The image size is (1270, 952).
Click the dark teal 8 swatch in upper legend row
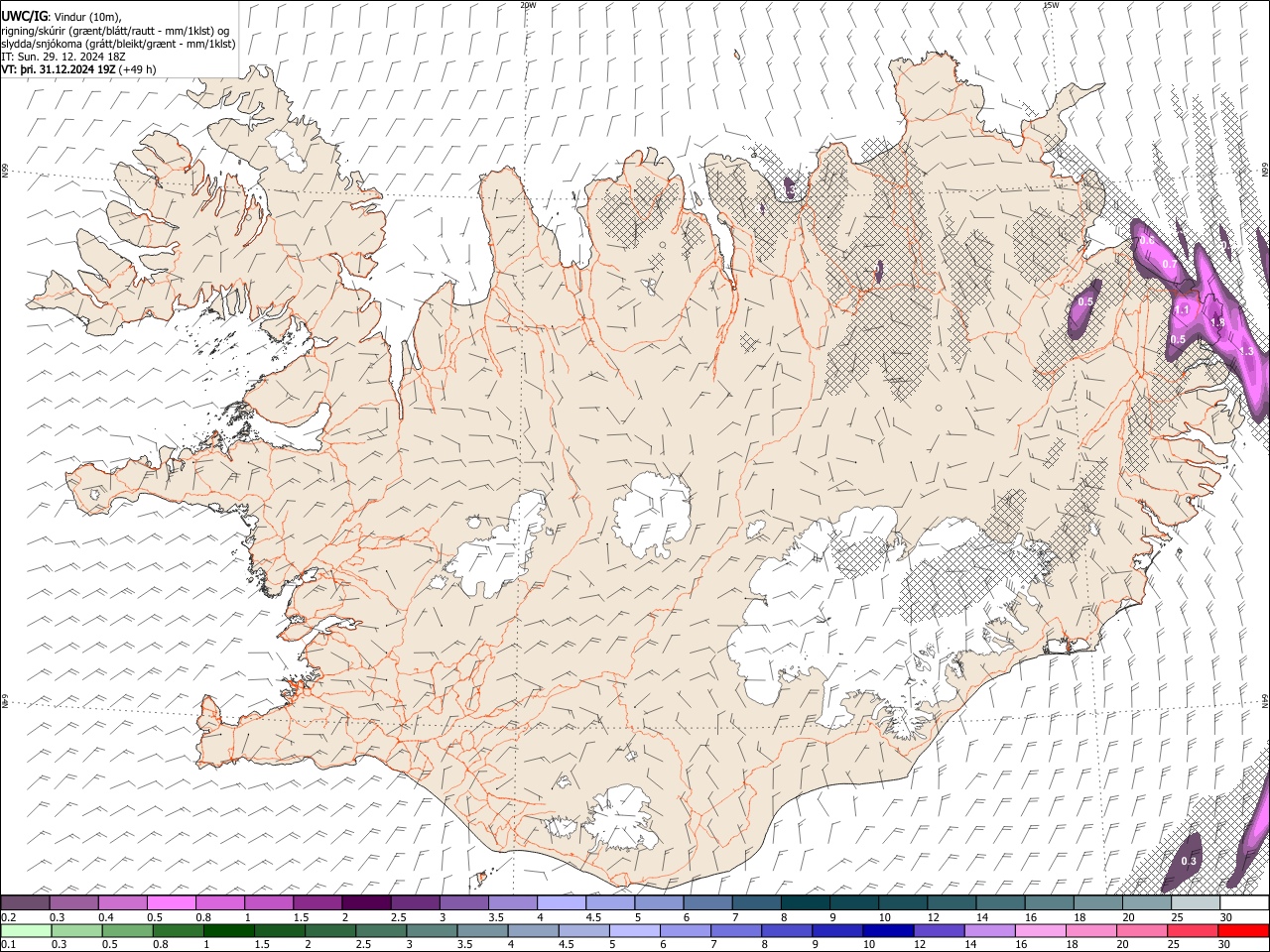coord(806,903)
